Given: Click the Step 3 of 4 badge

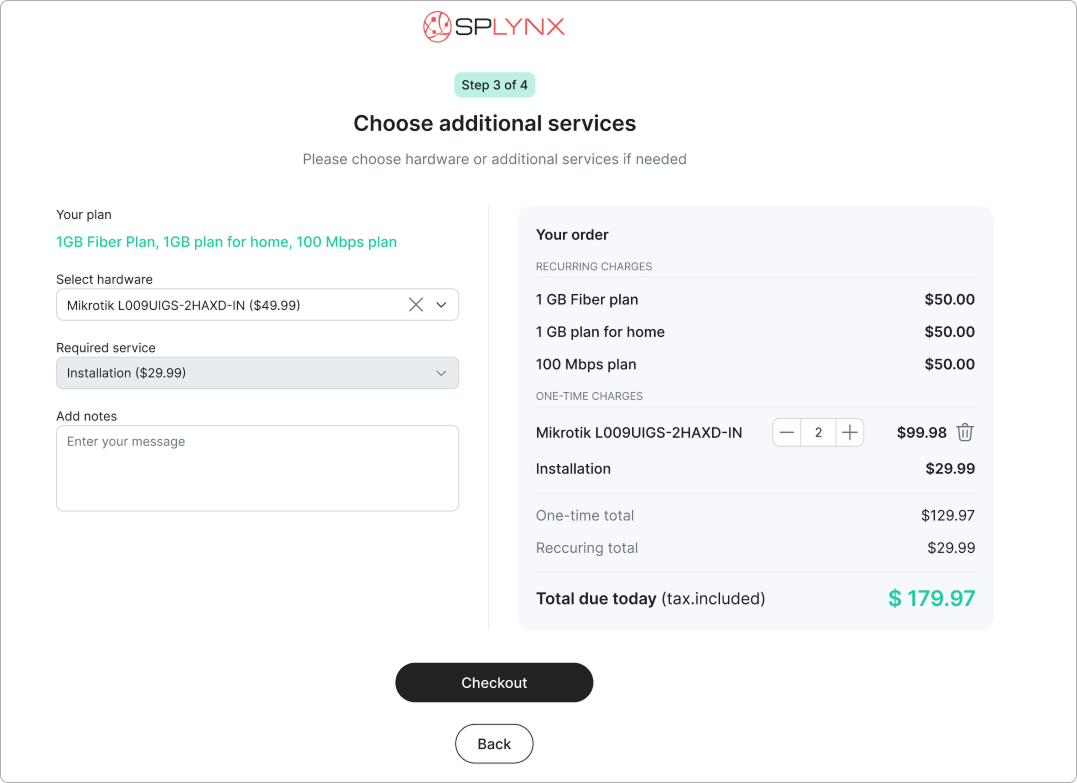Looking at the screenshot, I should point(495,85).
